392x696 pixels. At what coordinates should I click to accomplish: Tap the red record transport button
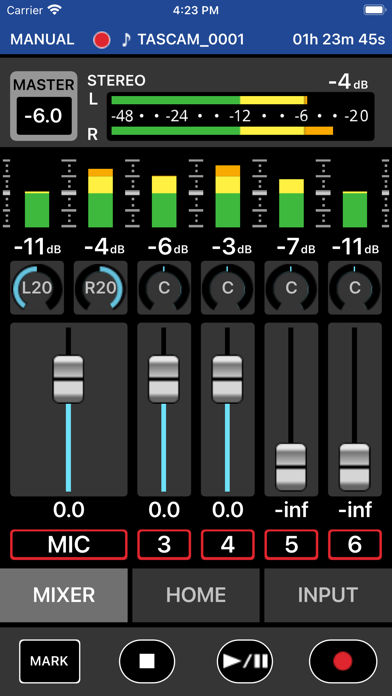(x=343, y=661)
